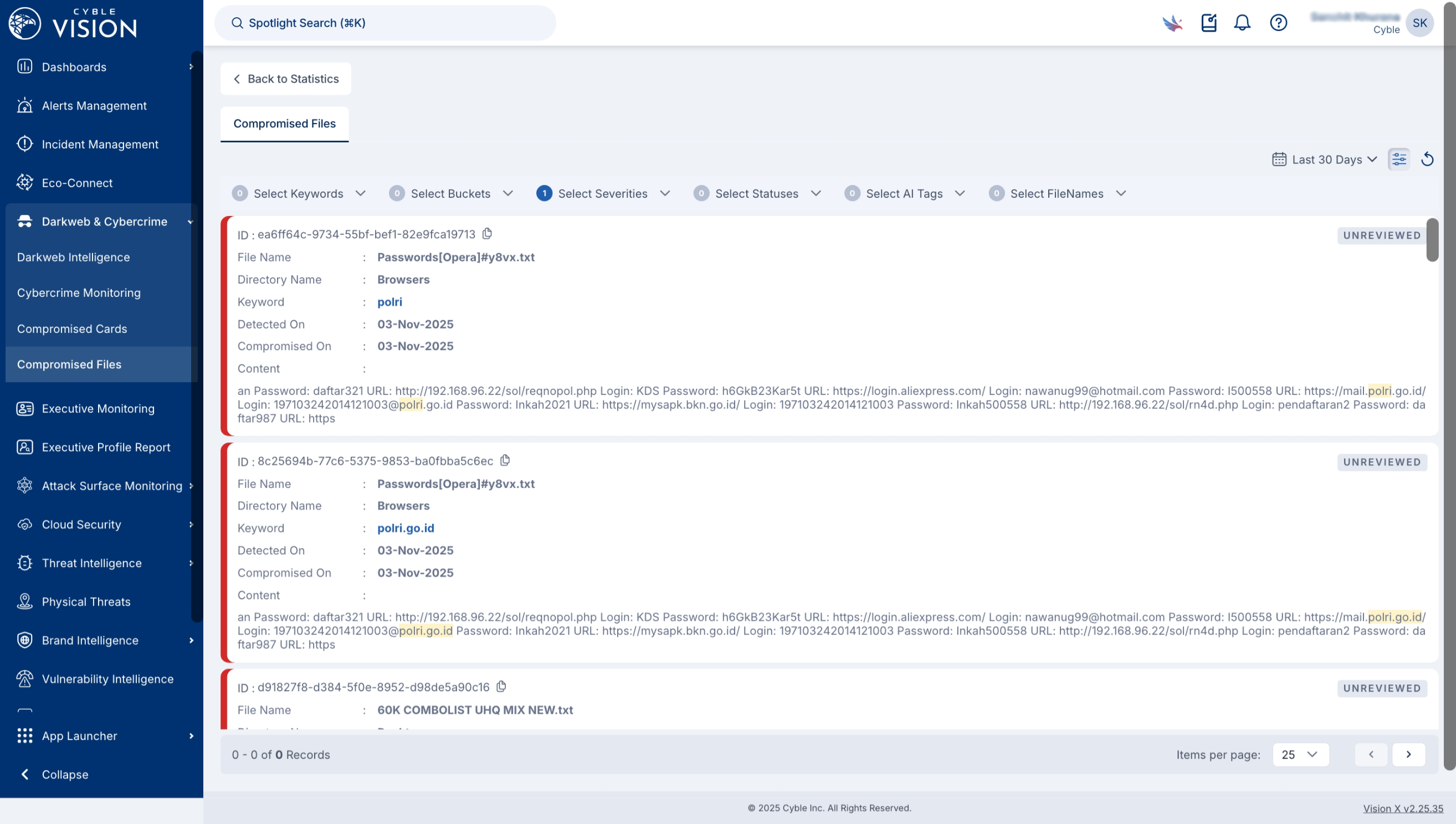The width and height of the screenshot is (1456, 824).
Task: Expand the Dashboards submenu arrow
Action: coord(191,67)
